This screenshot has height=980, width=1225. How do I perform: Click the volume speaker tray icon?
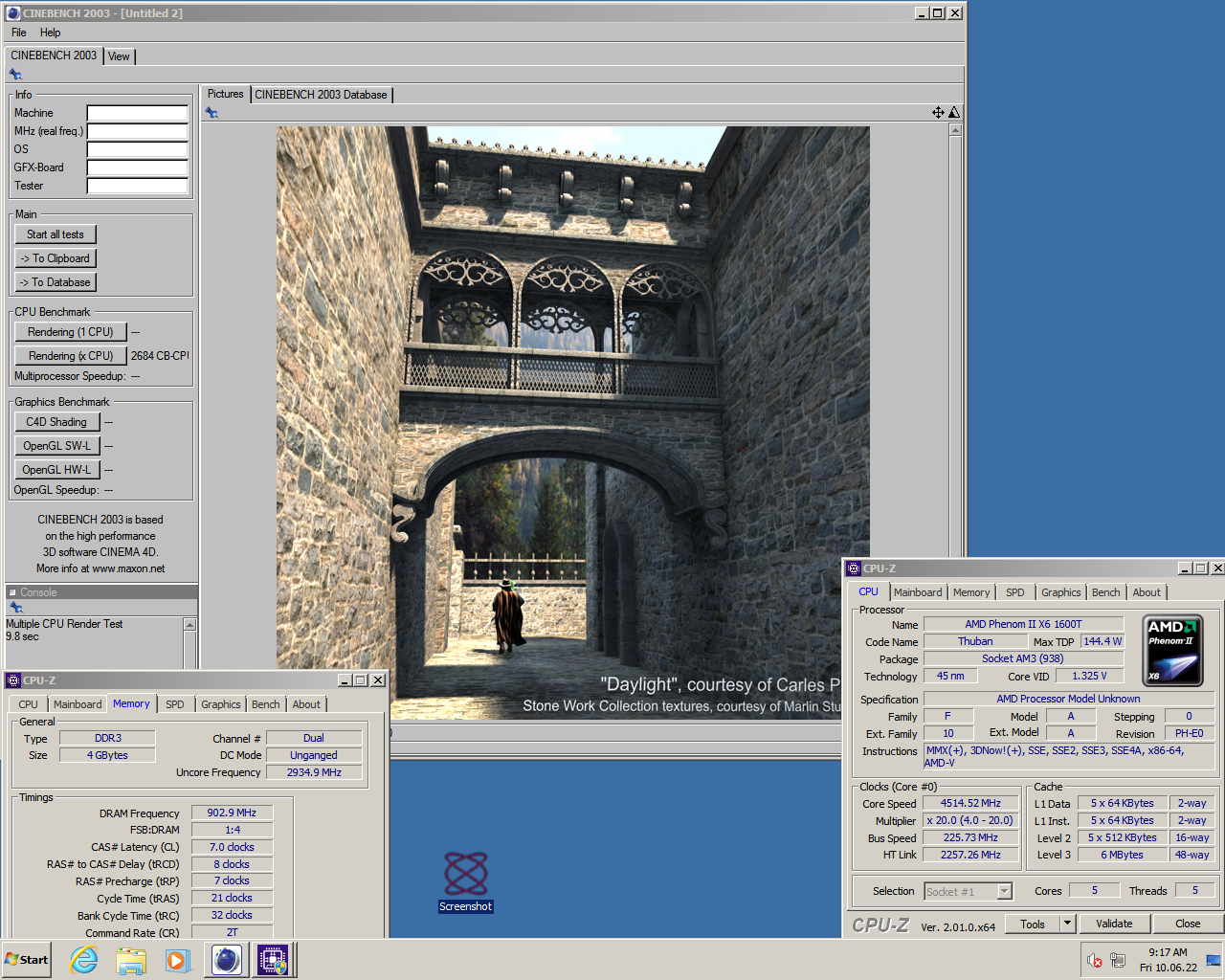coord(1095,960)
